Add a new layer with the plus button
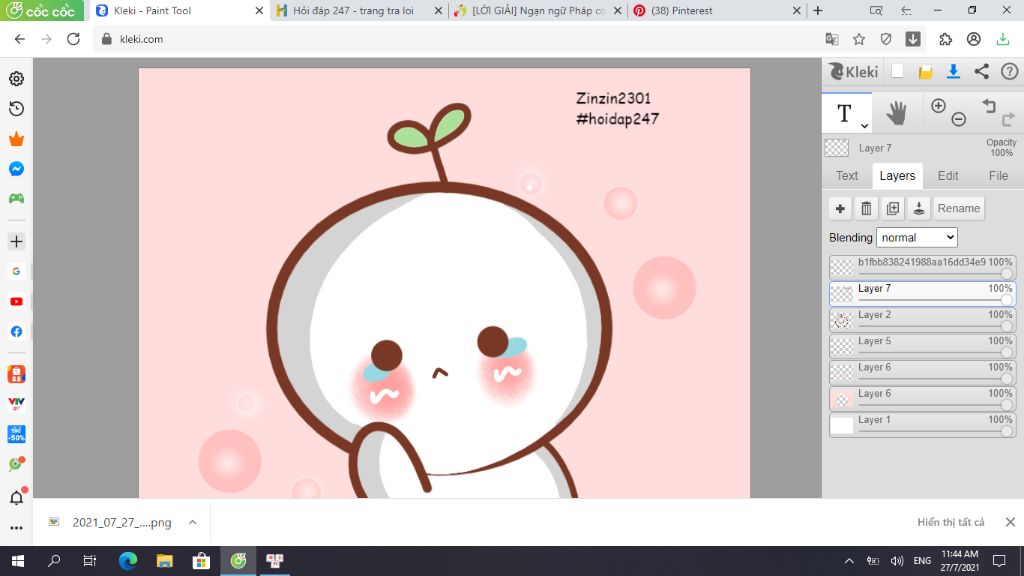Screen dimensions: 1024x576 point(840,208)
